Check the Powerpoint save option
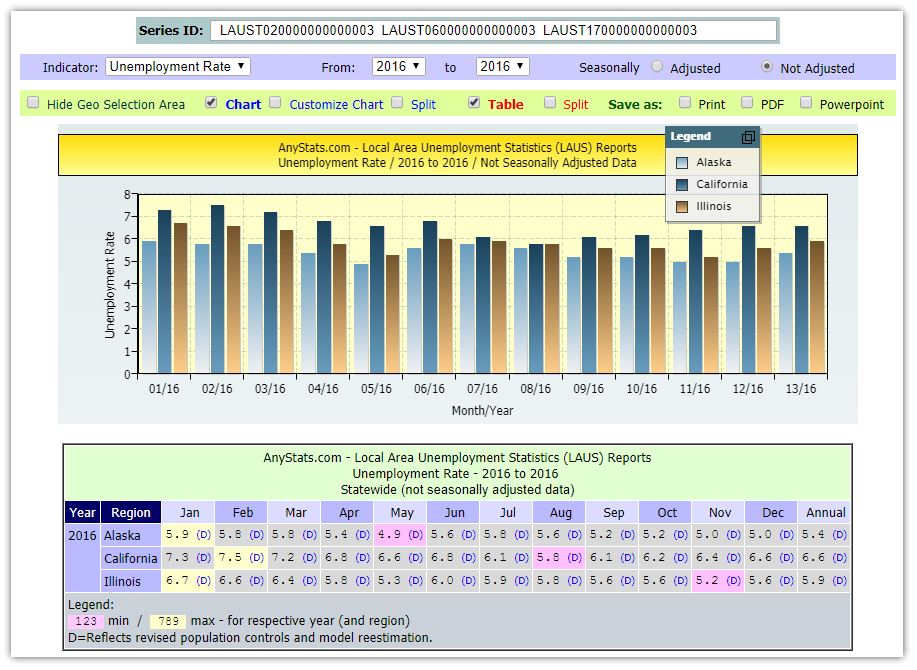 pos(806,103)
